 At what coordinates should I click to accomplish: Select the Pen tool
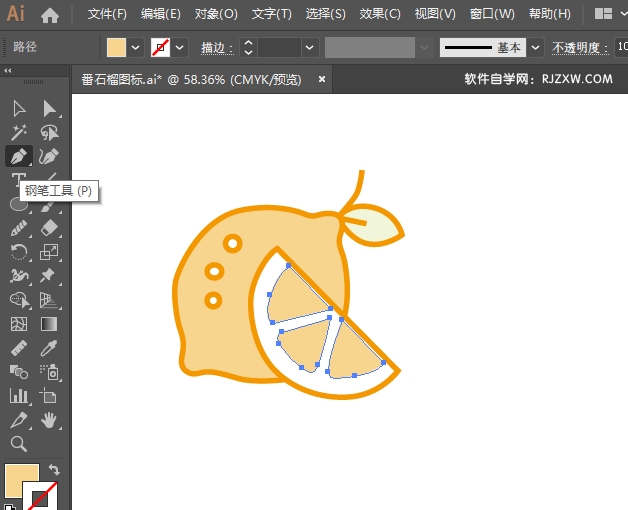[x=18, y=156]
